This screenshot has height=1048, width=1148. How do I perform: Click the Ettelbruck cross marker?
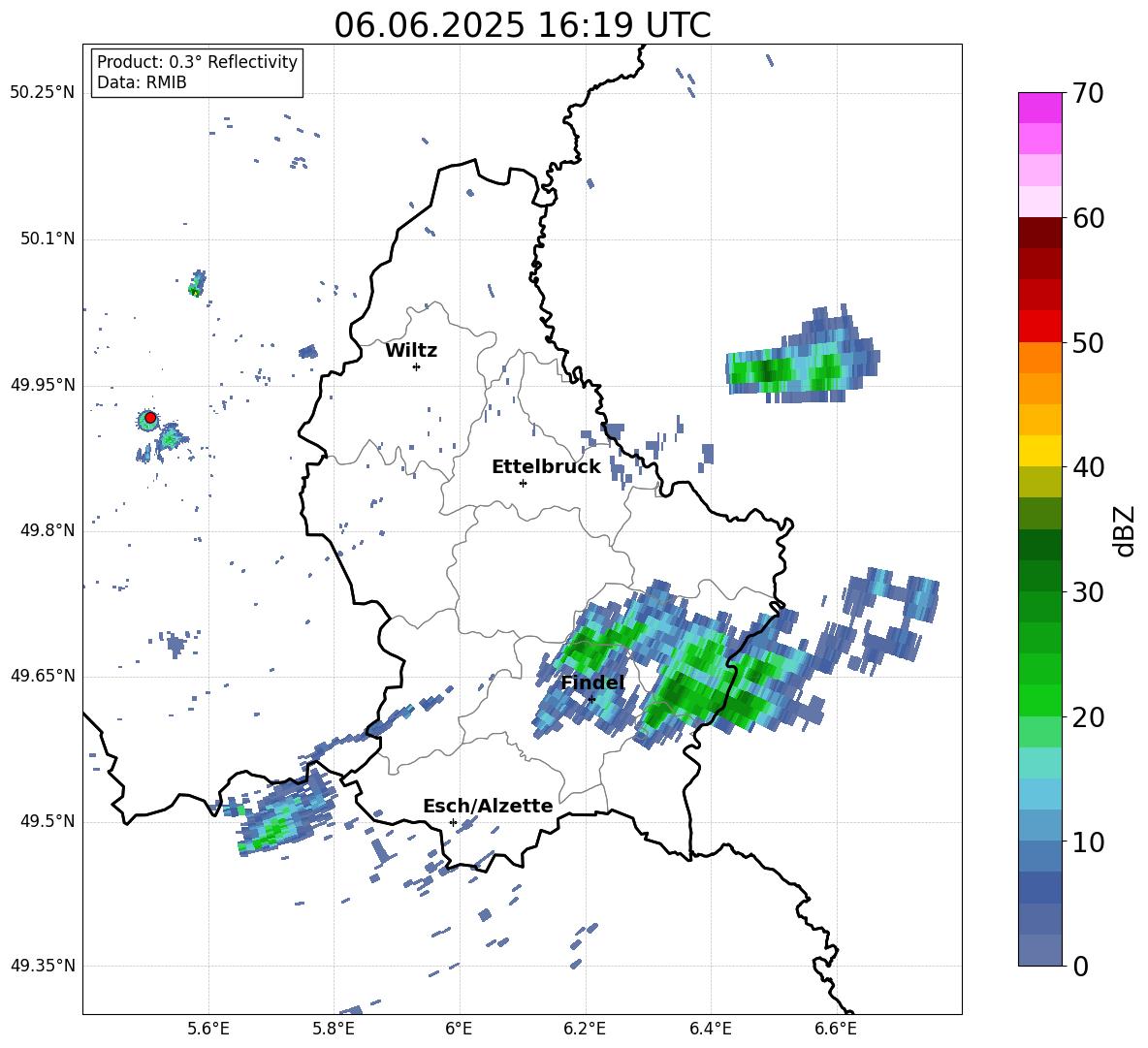click(523, 483)
